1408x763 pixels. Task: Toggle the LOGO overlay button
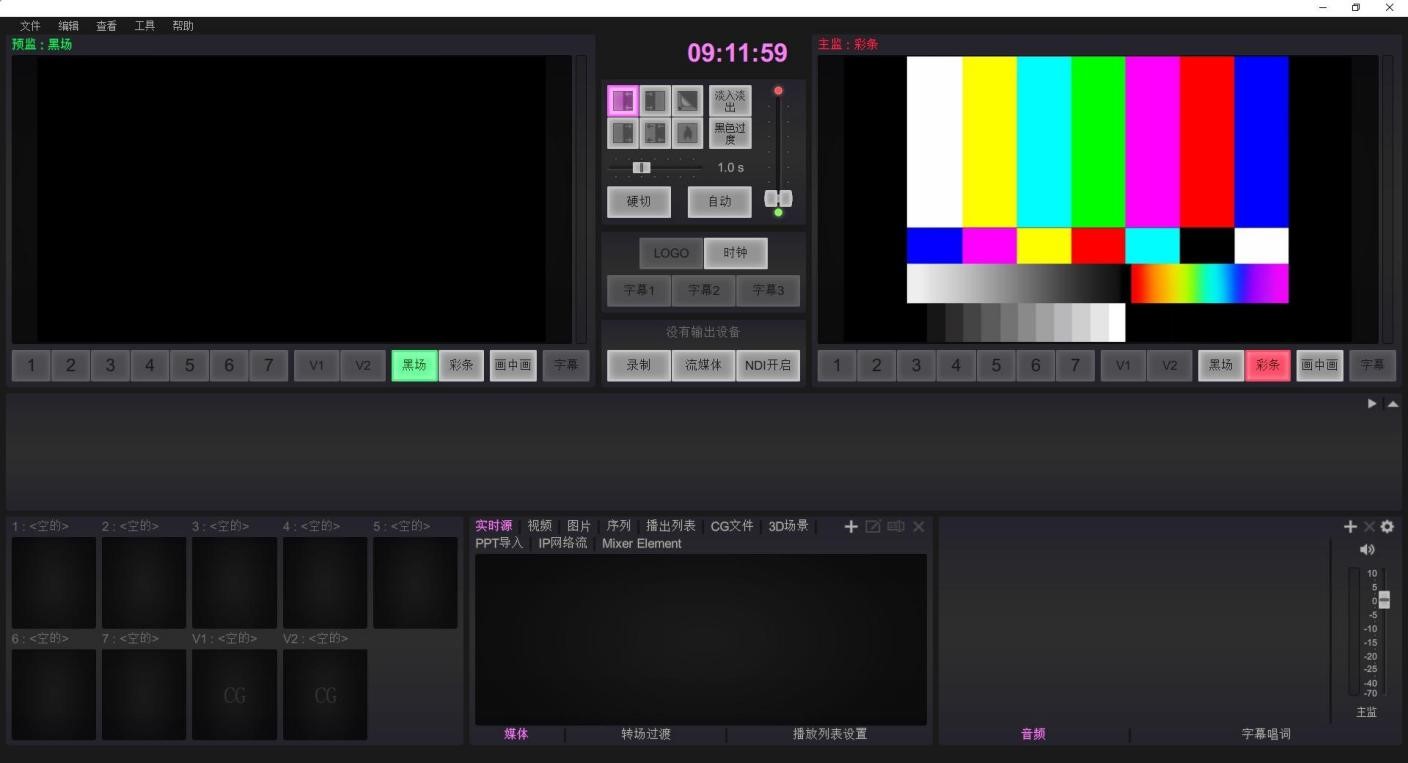click(671, 253)
